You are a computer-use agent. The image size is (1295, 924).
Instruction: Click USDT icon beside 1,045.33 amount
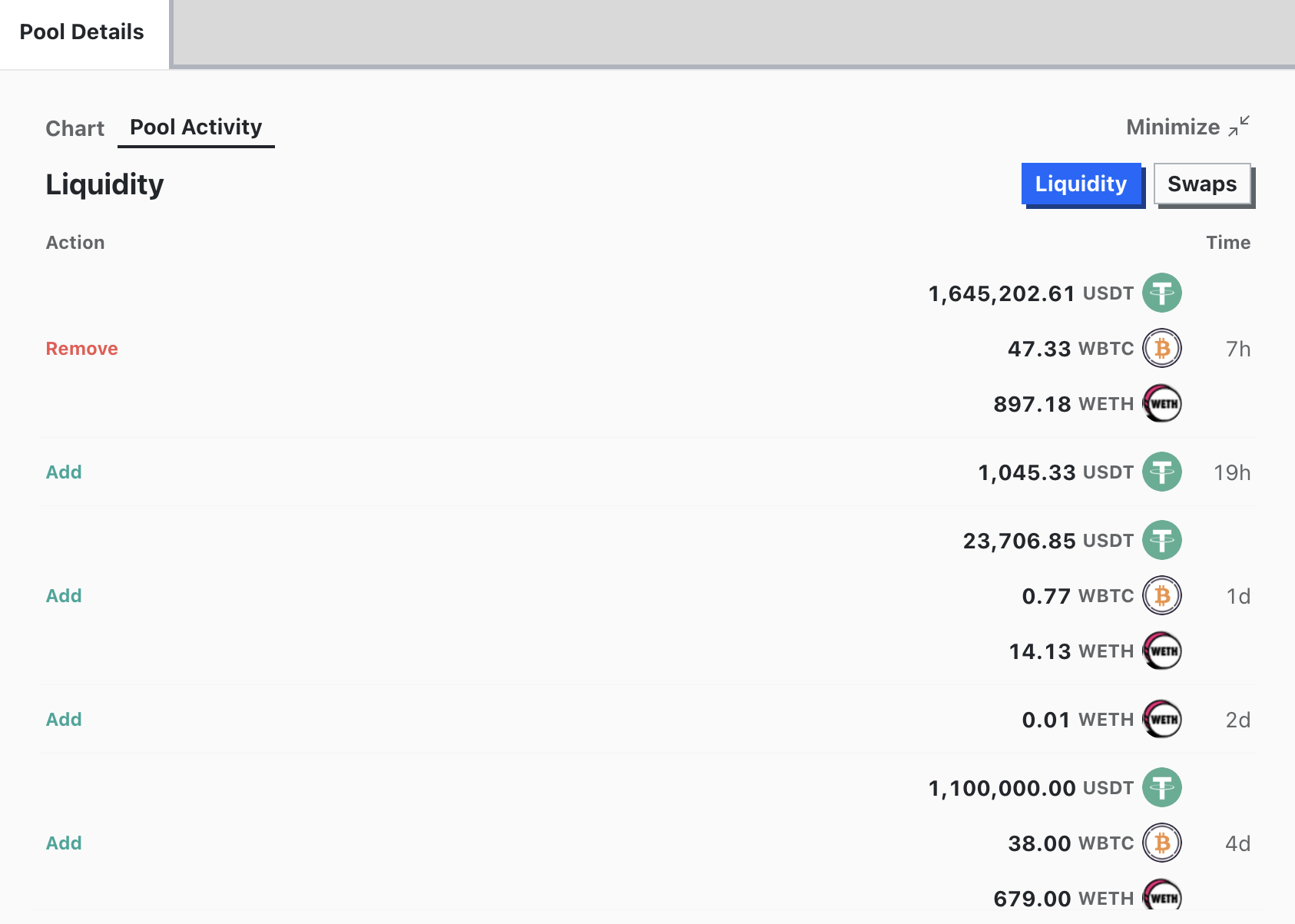pos(1161,472)
